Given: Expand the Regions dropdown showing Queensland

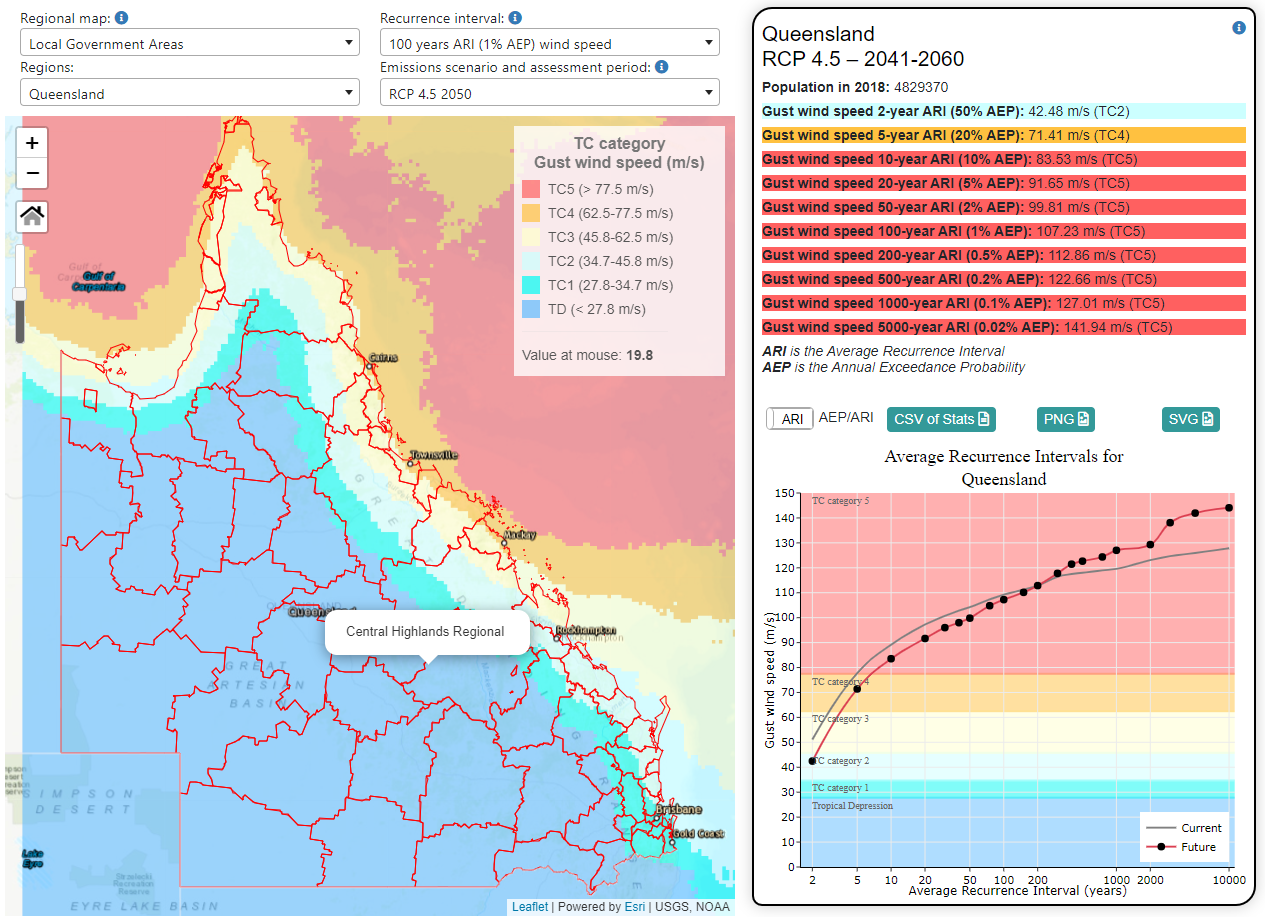Looking at the screenshot, I should (190, 94).
